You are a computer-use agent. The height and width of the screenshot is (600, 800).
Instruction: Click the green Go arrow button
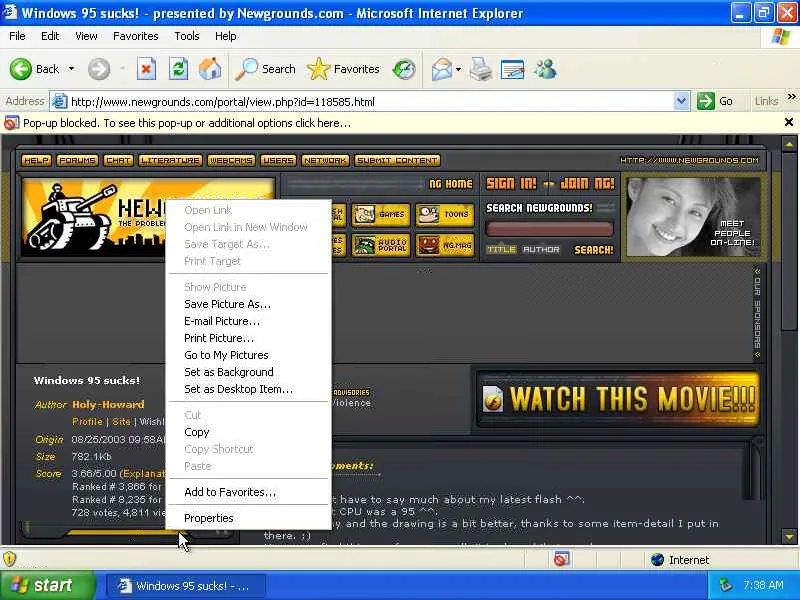click(x=706, y=101)
